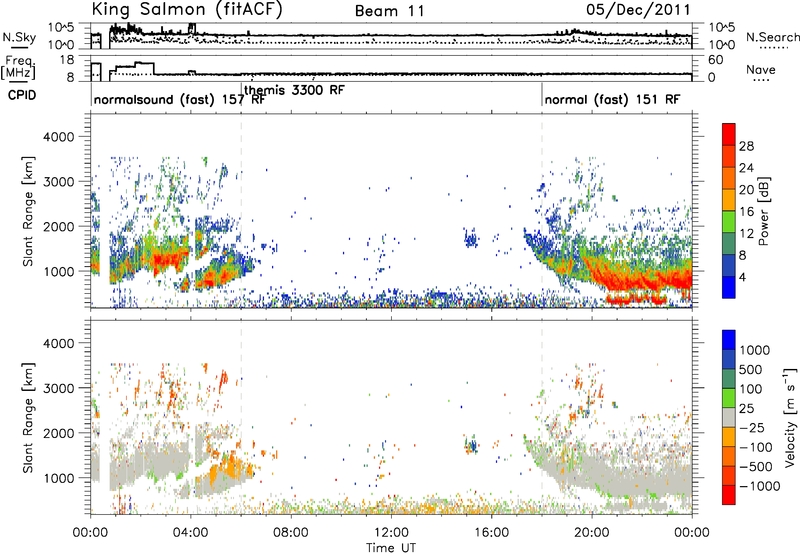Click the Power colorbar segment between 20 and 24
The height and width of the screenshot is (554, 800).
tap(729, 178)
